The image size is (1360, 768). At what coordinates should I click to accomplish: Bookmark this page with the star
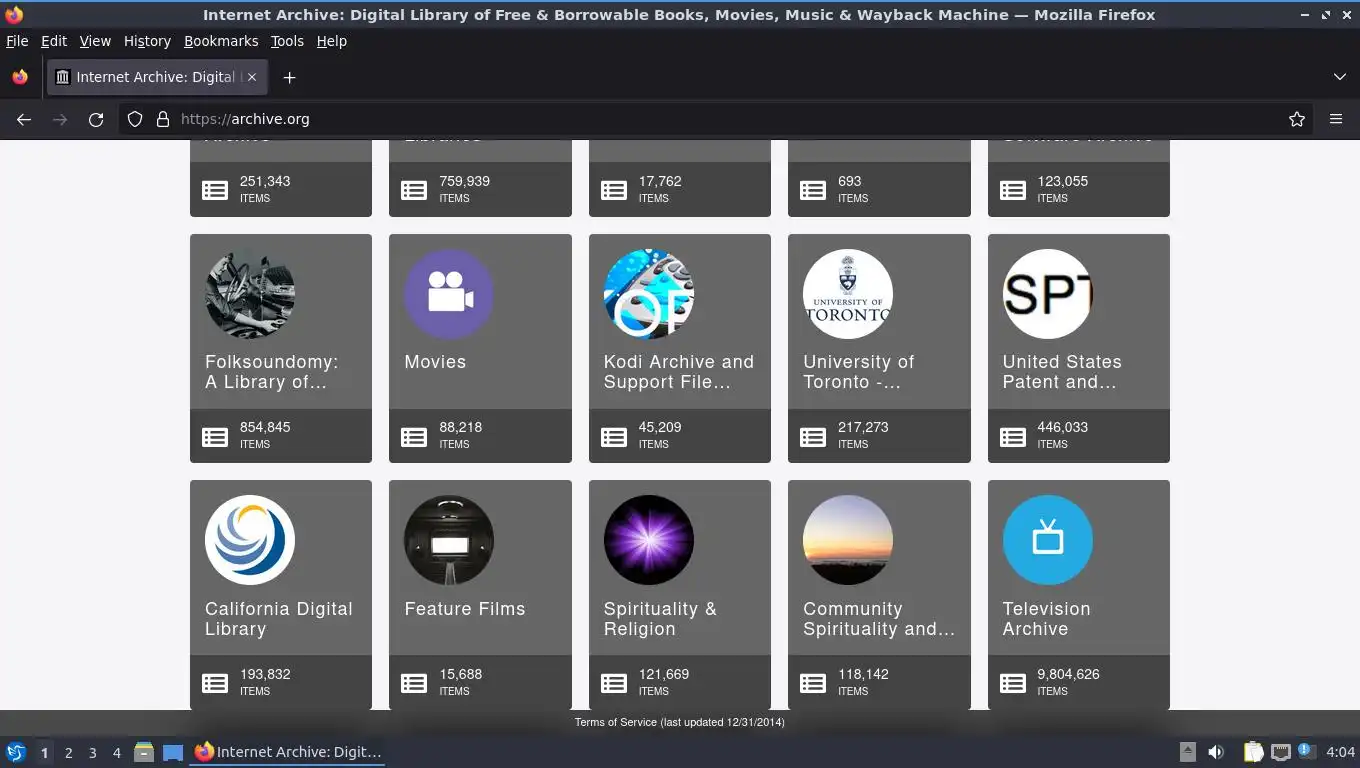pos(1297,119)
